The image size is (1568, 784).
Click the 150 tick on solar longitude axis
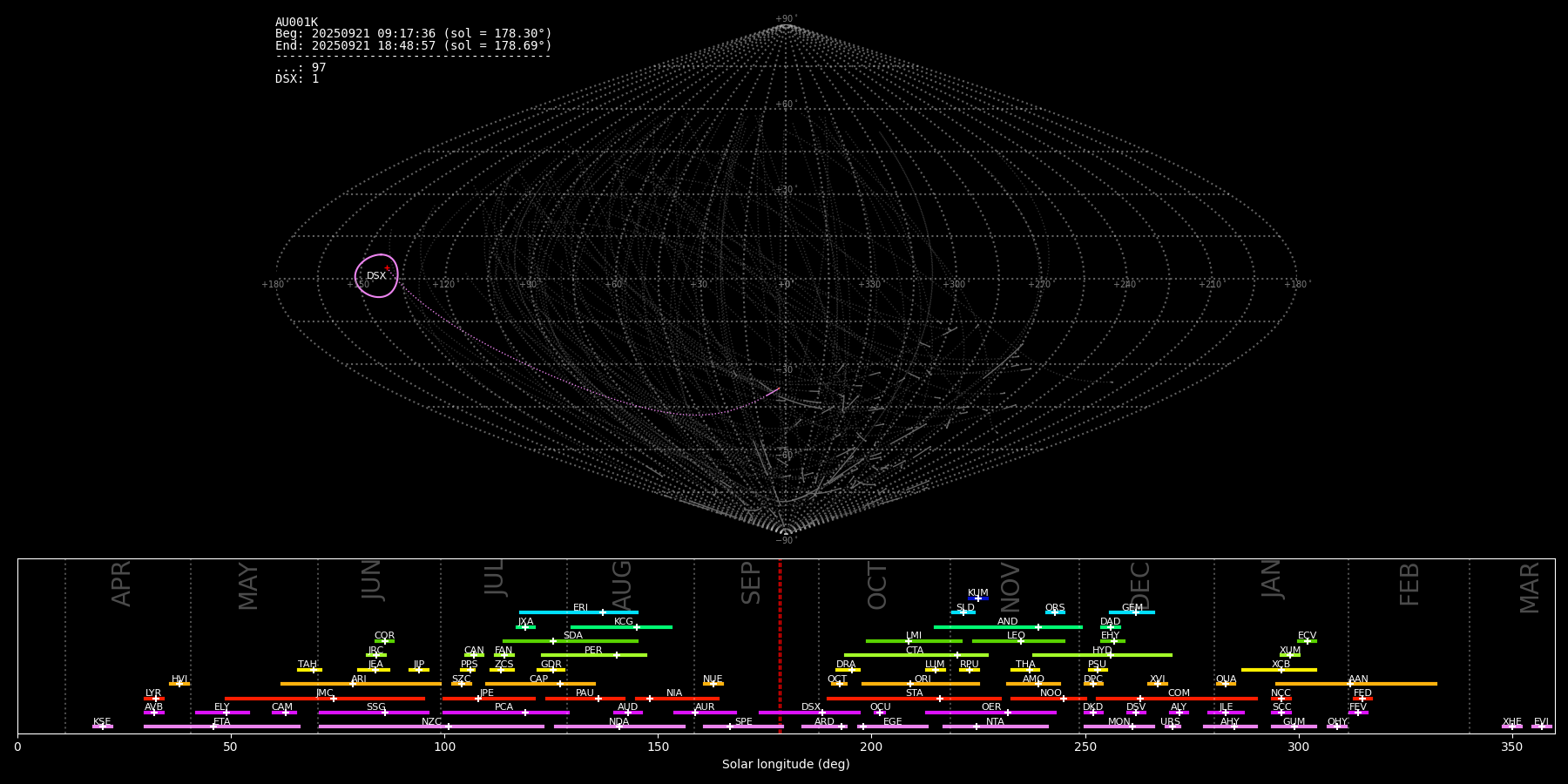coord(658,747)
